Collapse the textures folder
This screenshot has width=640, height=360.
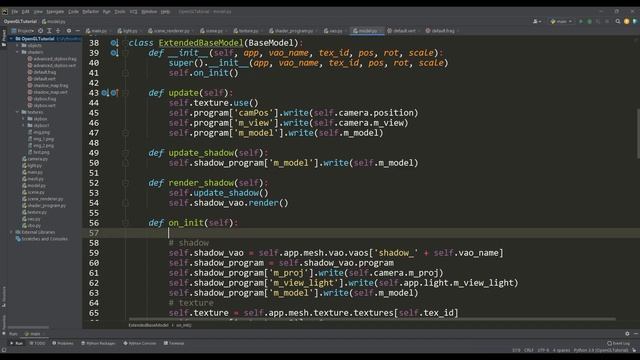[x=18, y=112]
